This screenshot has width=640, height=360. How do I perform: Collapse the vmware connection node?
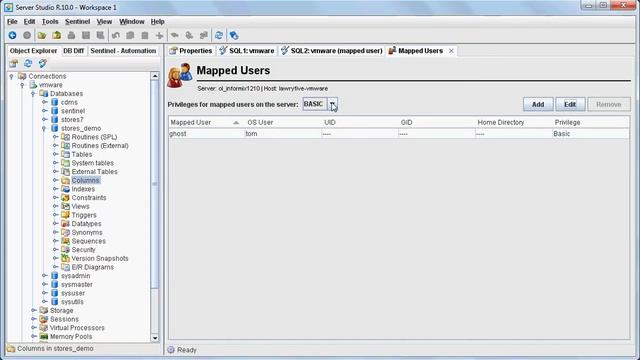22,85
